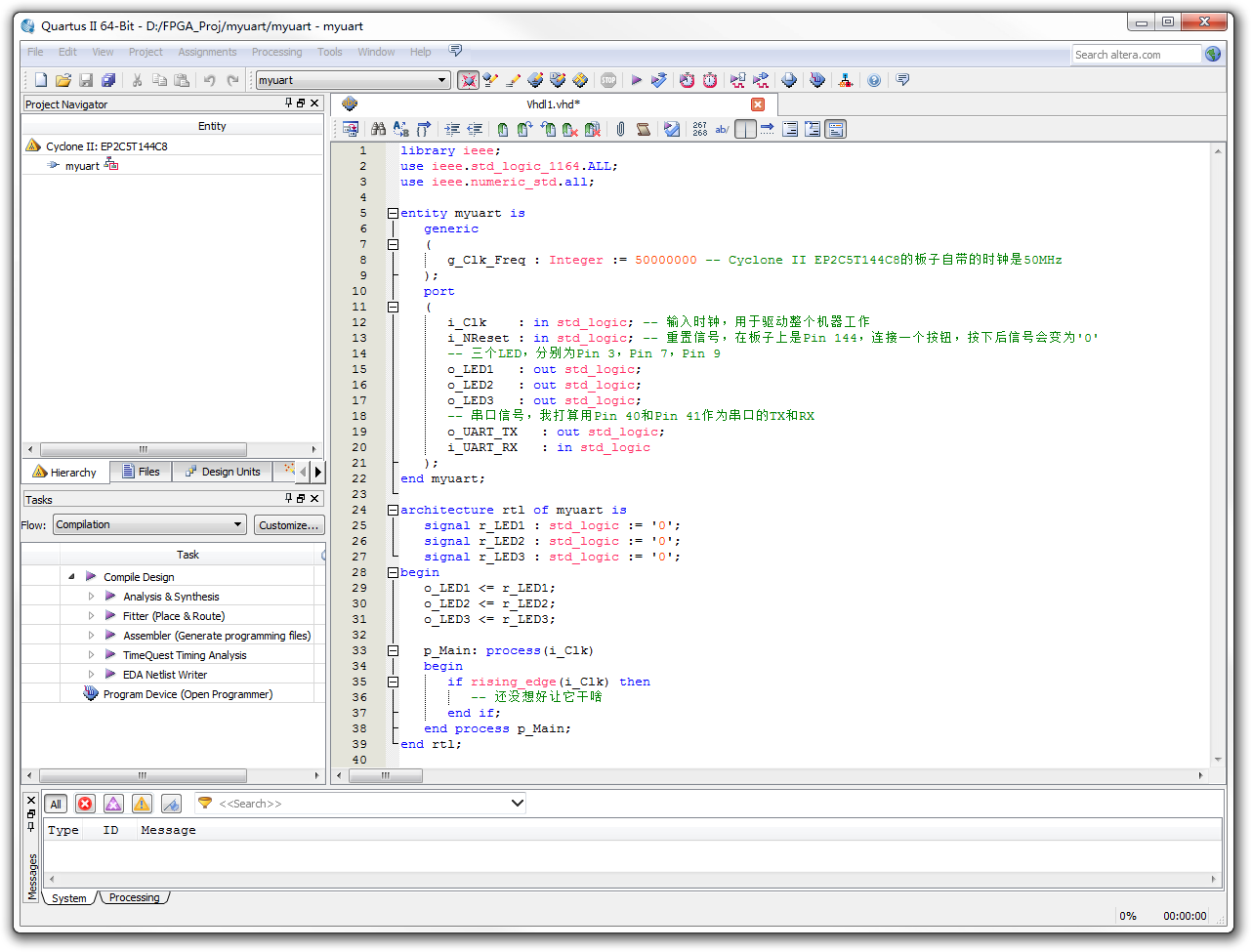Open the Tools menu
The height and width of the screenshot is (952, 1252).
click(330, 52)
